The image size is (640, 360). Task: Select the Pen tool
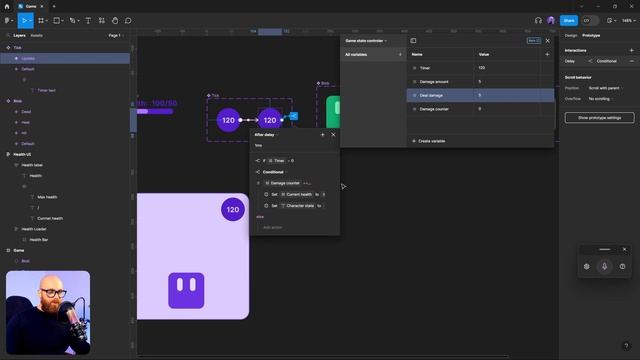coord(72,20)
